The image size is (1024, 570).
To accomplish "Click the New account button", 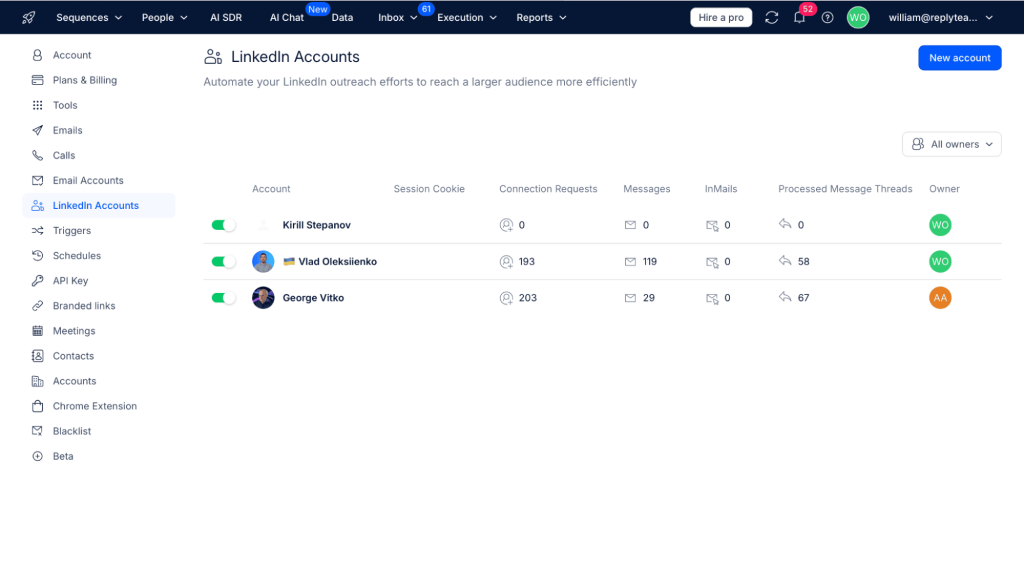I will click(x=959, y=57).
